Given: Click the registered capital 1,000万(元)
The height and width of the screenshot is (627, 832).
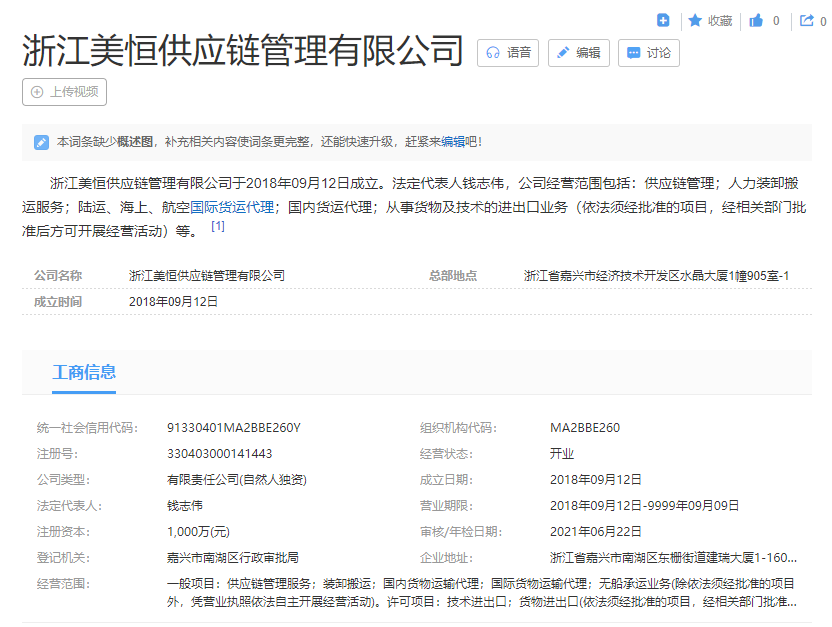Looking at the screenshot, I should tap(198, 532).
